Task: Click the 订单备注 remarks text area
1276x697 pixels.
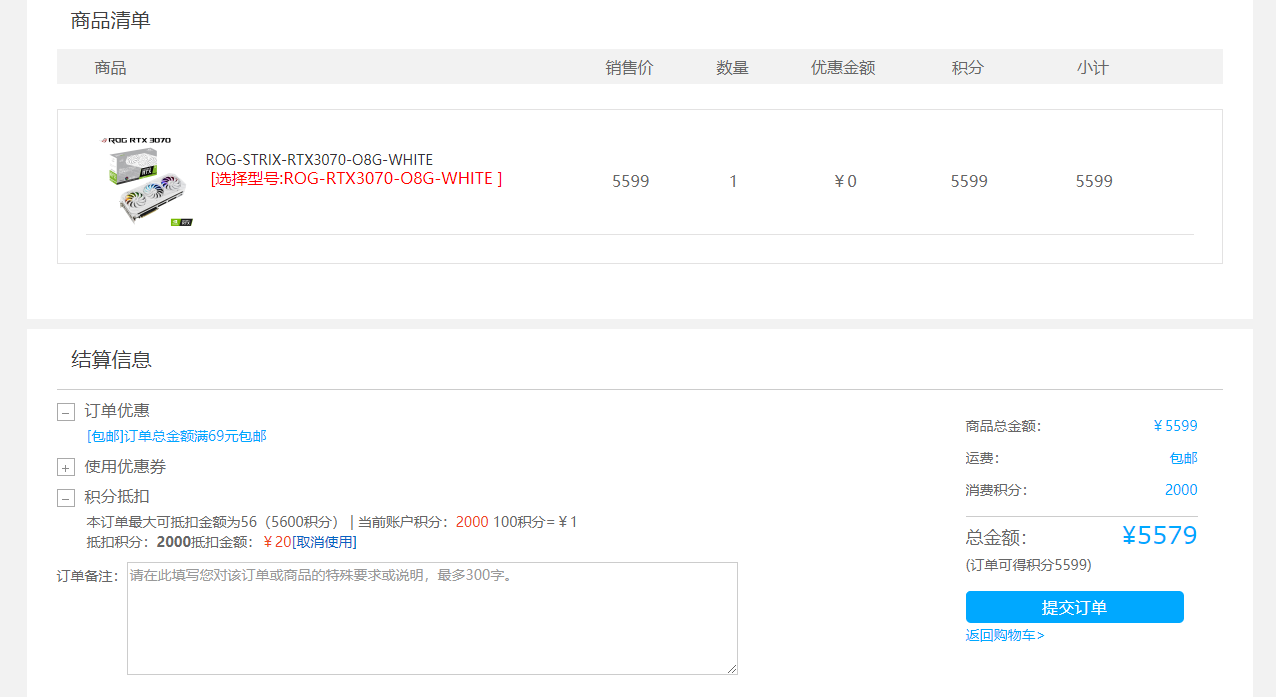Action: tap(432, 618)
